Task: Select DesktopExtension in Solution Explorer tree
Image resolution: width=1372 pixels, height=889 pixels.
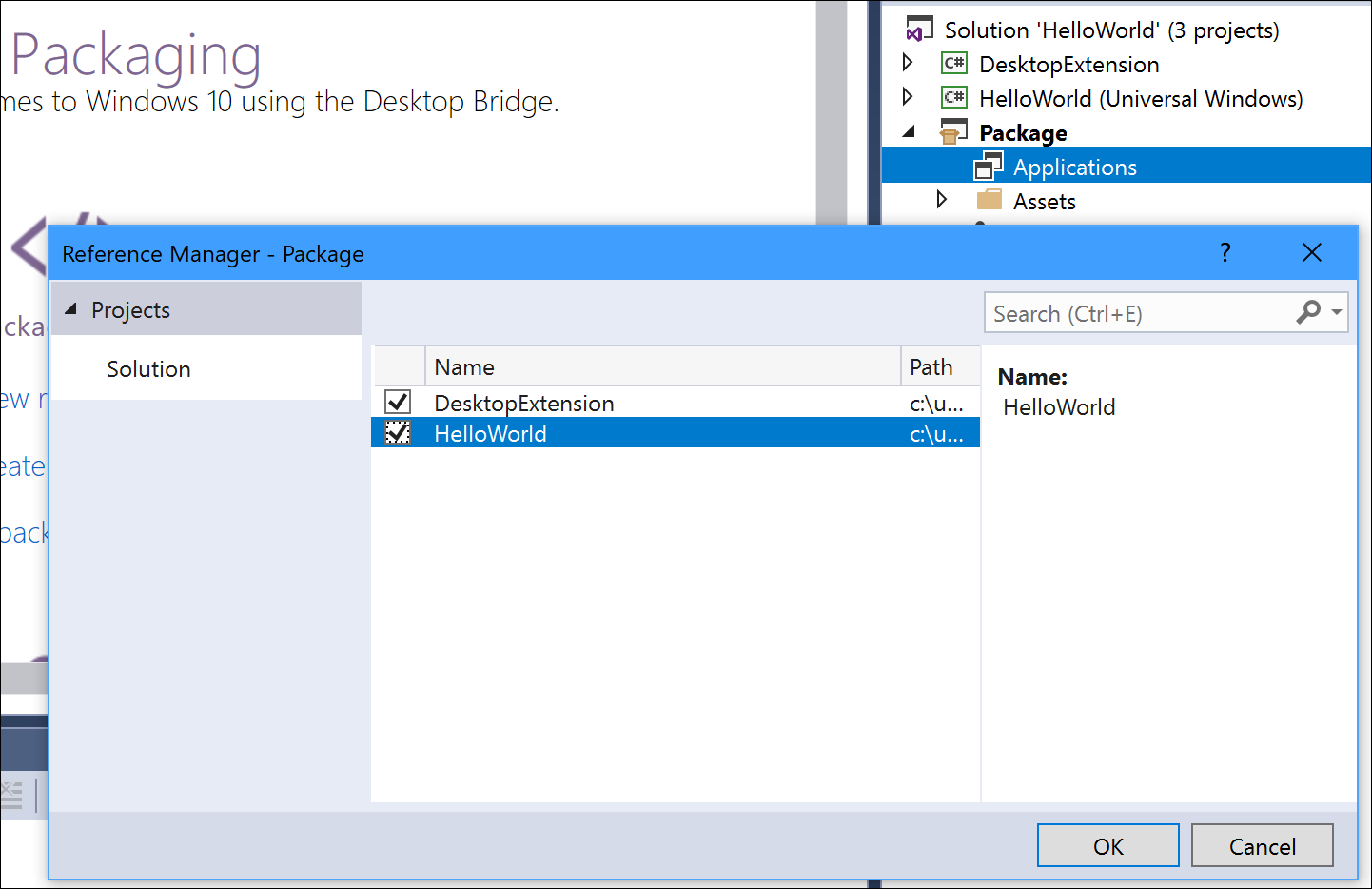Action: pyautogui.click(x=1068, y=65)
